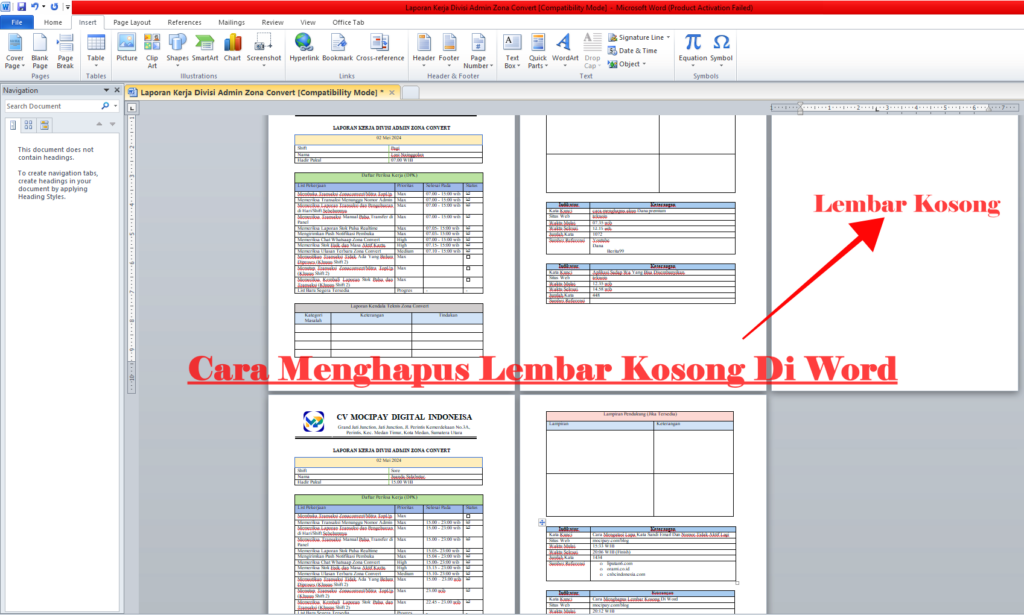Open the Page Number dropdown
Screen dimensions: 1024x615
[x=478, y=48]
